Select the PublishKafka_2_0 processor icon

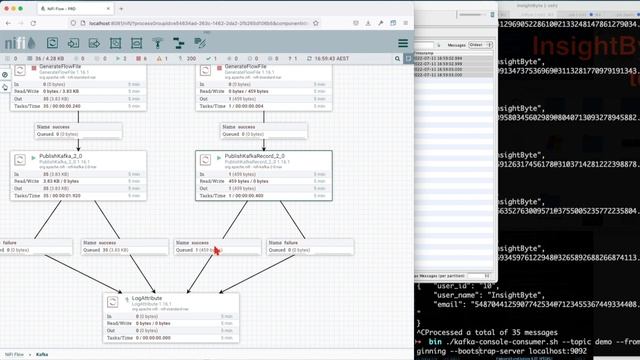point(20,160)
